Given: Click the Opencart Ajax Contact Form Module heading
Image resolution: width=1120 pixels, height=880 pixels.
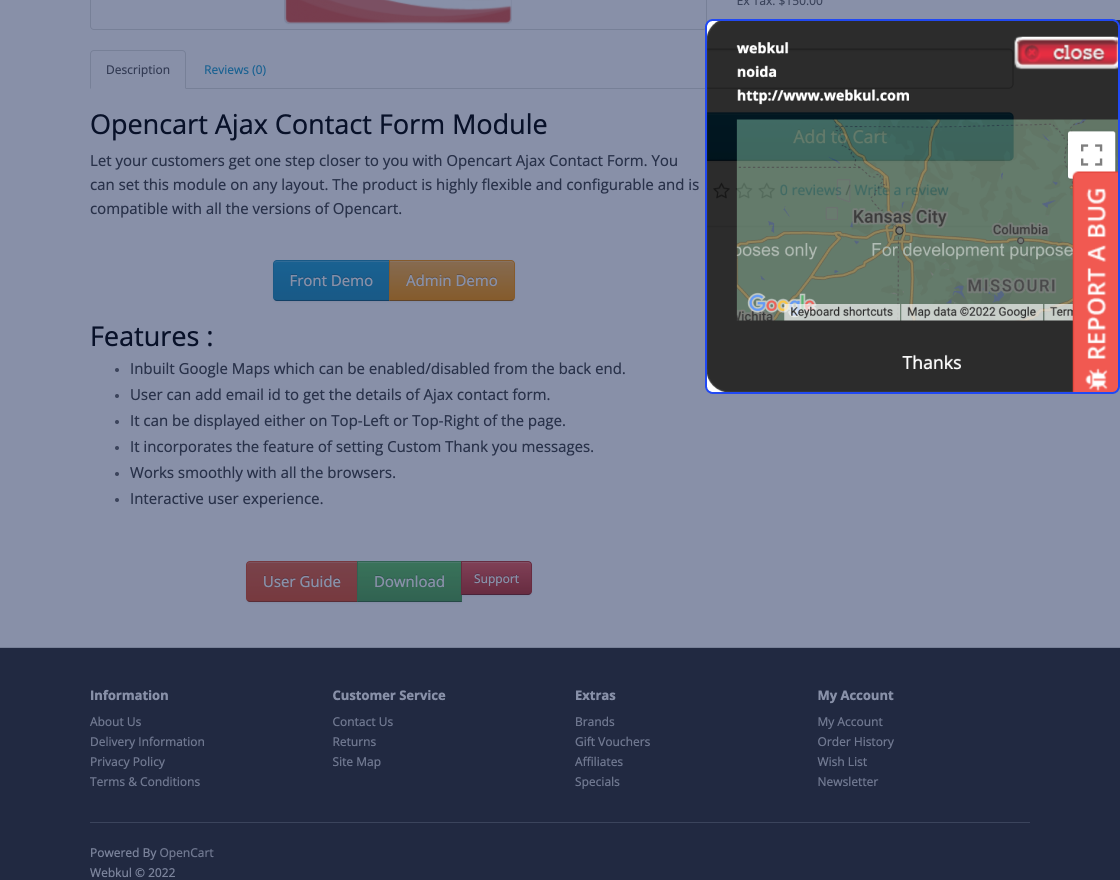Looking at the screenshot, I should point(319,124).
